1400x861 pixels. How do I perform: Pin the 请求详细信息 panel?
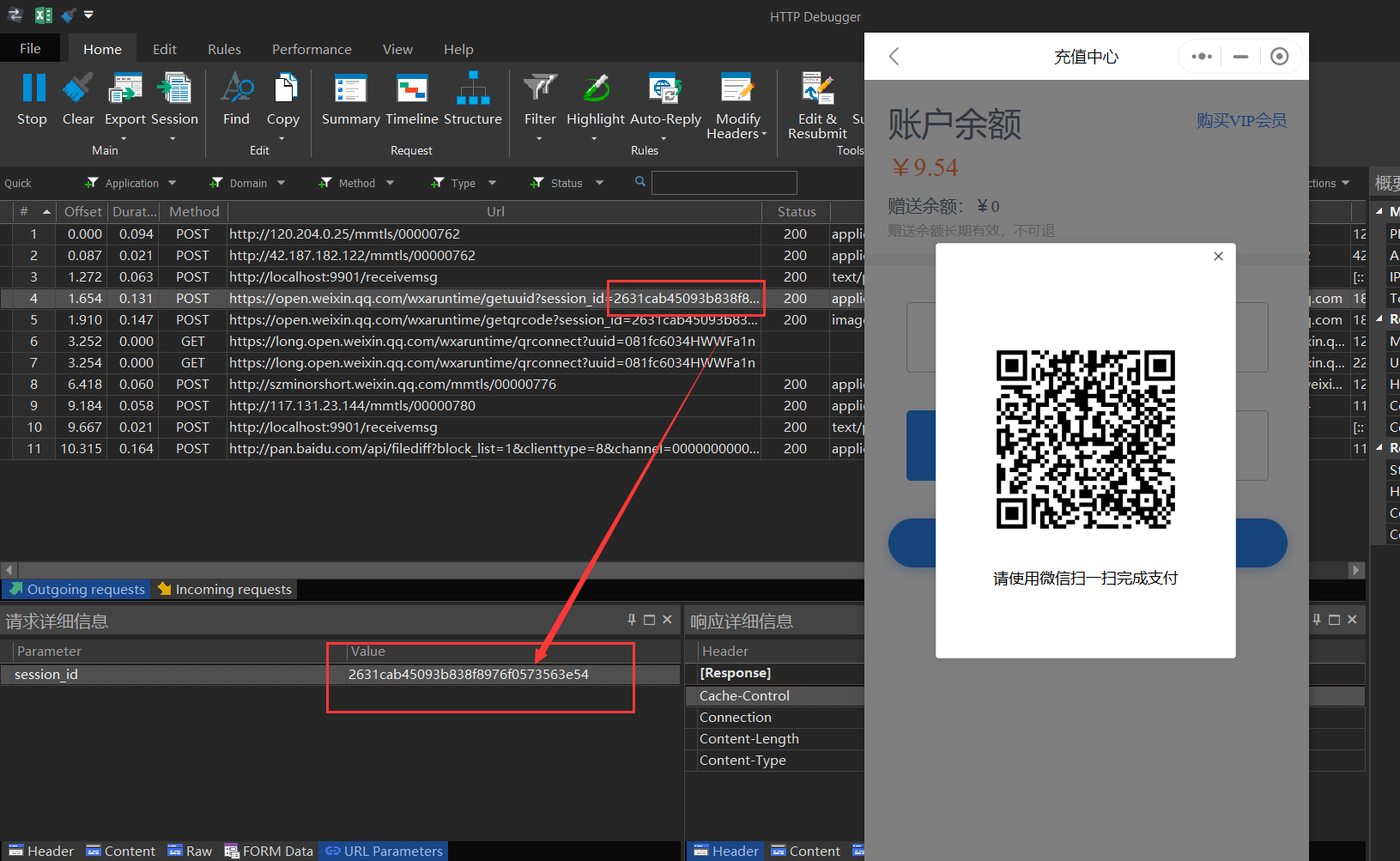coord(632,620)
